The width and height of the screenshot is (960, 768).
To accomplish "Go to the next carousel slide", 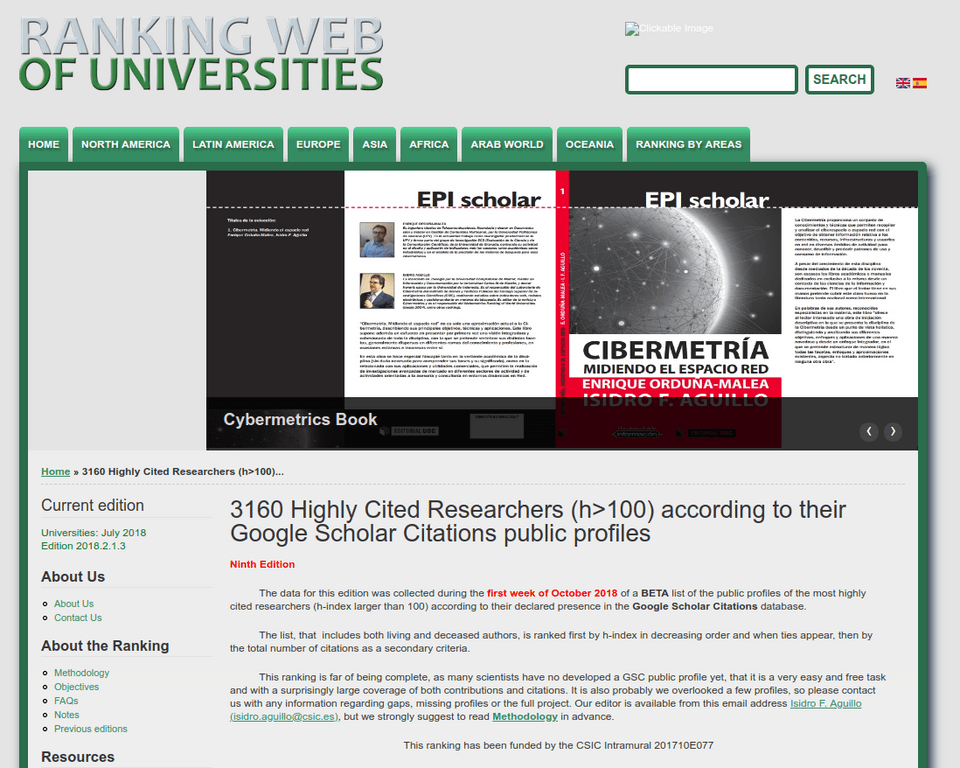I will [893, 432].
